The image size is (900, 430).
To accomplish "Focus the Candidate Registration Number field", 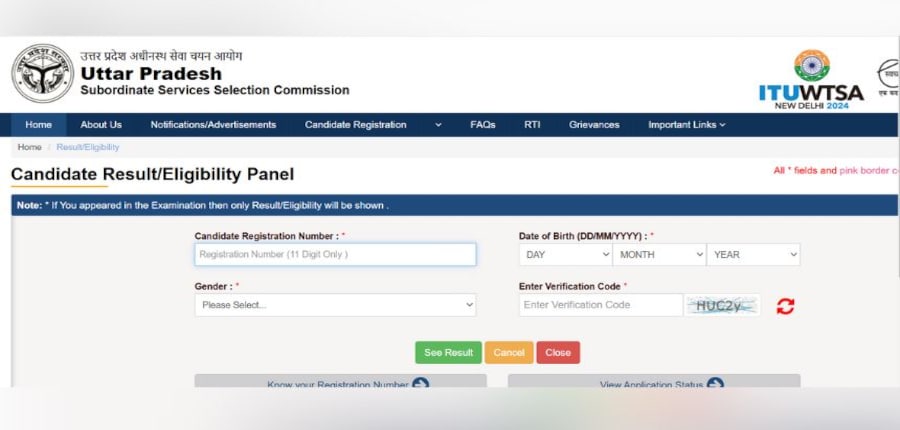I will pyautogui.click(x=335, y=255).
